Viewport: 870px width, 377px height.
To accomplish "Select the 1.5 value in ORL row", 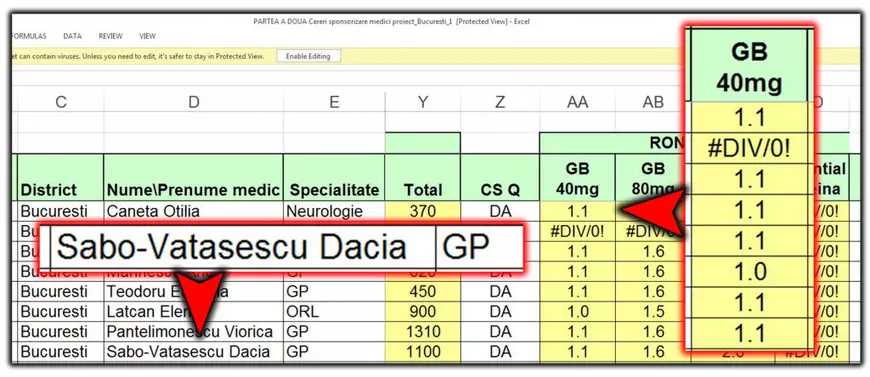I will (x=652, y=311).
